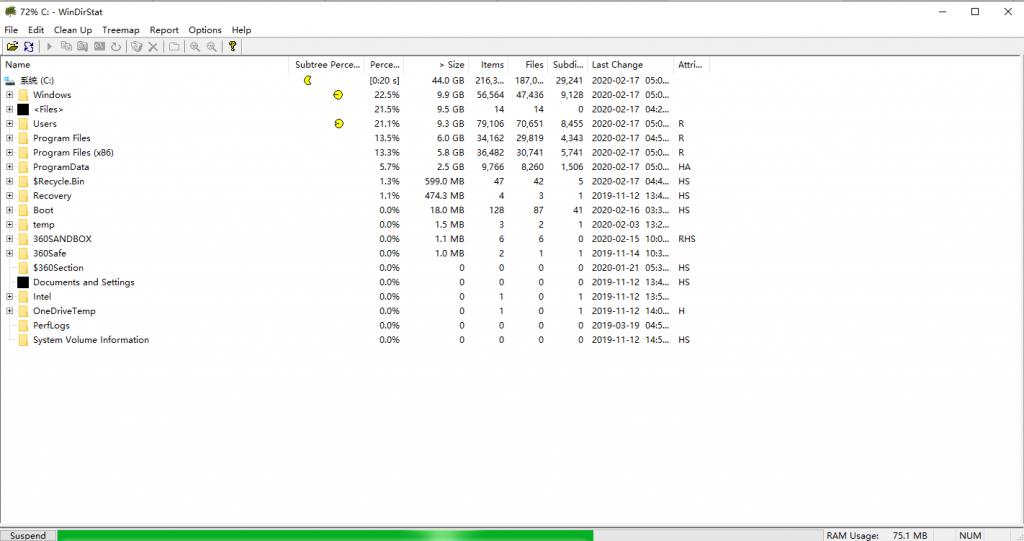Click the Delete permanently X icon
The height and width of the screenshot is (541, 1024).
(153, 46)
